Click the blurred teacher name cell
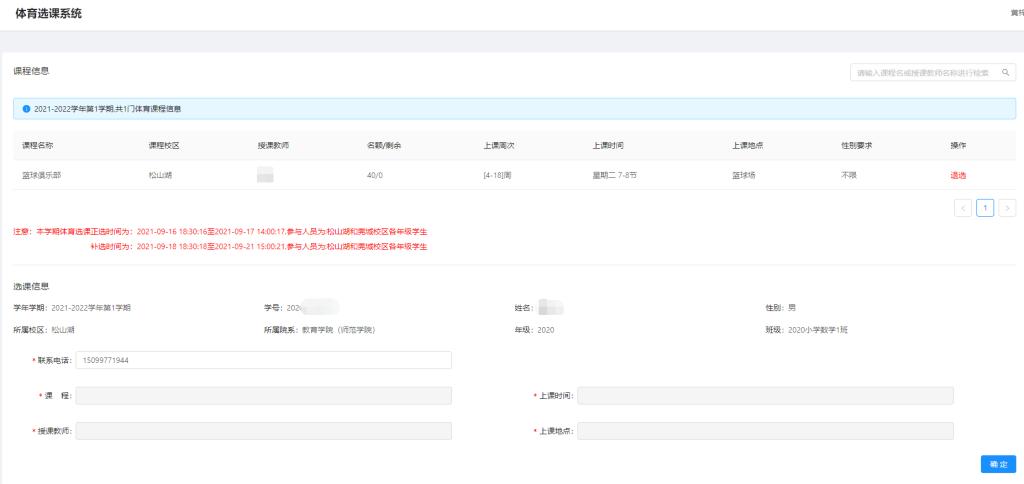Image resolution: width=1024 pixels, height=484 pixels. [265, 175]
